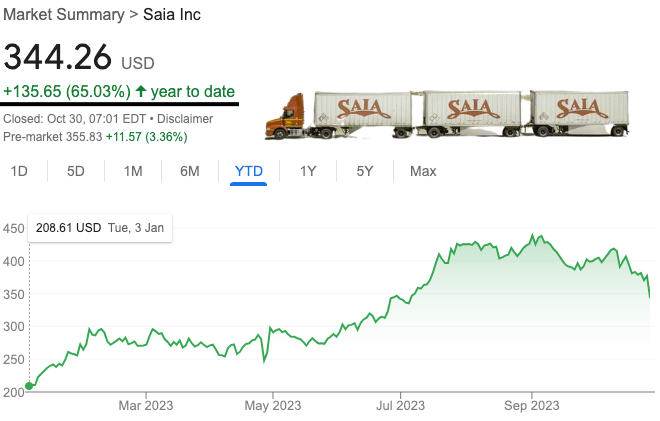Click the last Saia trailer image
Image resolution: width=660 pixels, height=421 pixels.
tap(579, 112)
